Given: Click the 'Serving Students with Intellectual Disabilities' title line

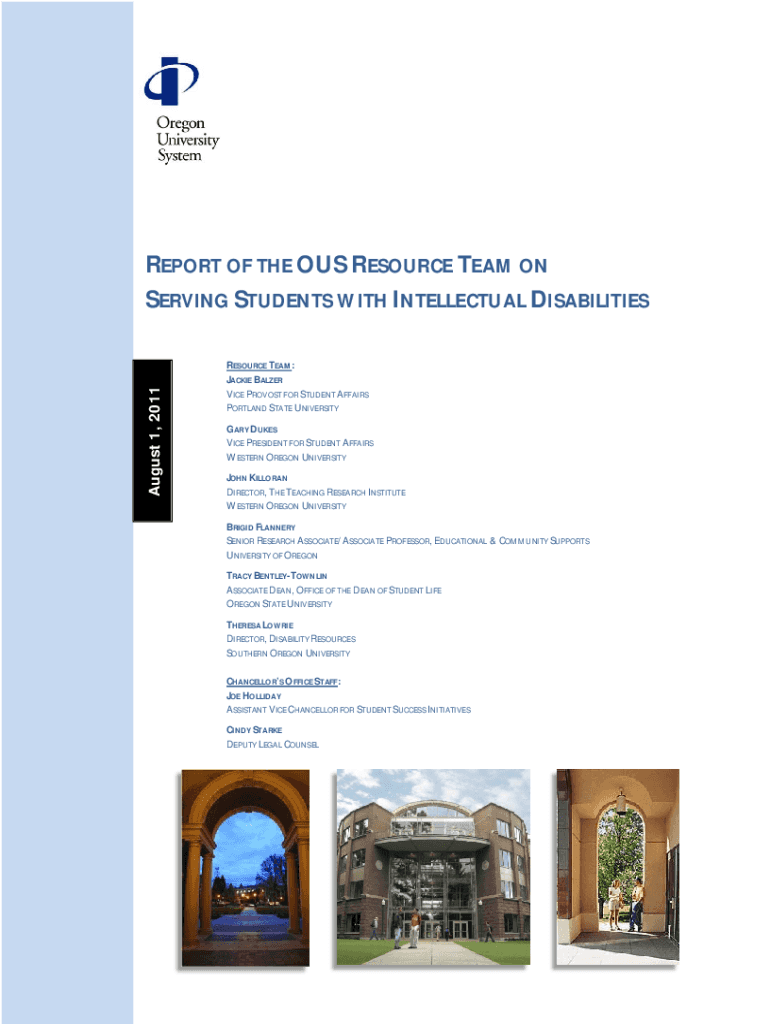Looking at the screenshot, I should [x=398, y=300].
